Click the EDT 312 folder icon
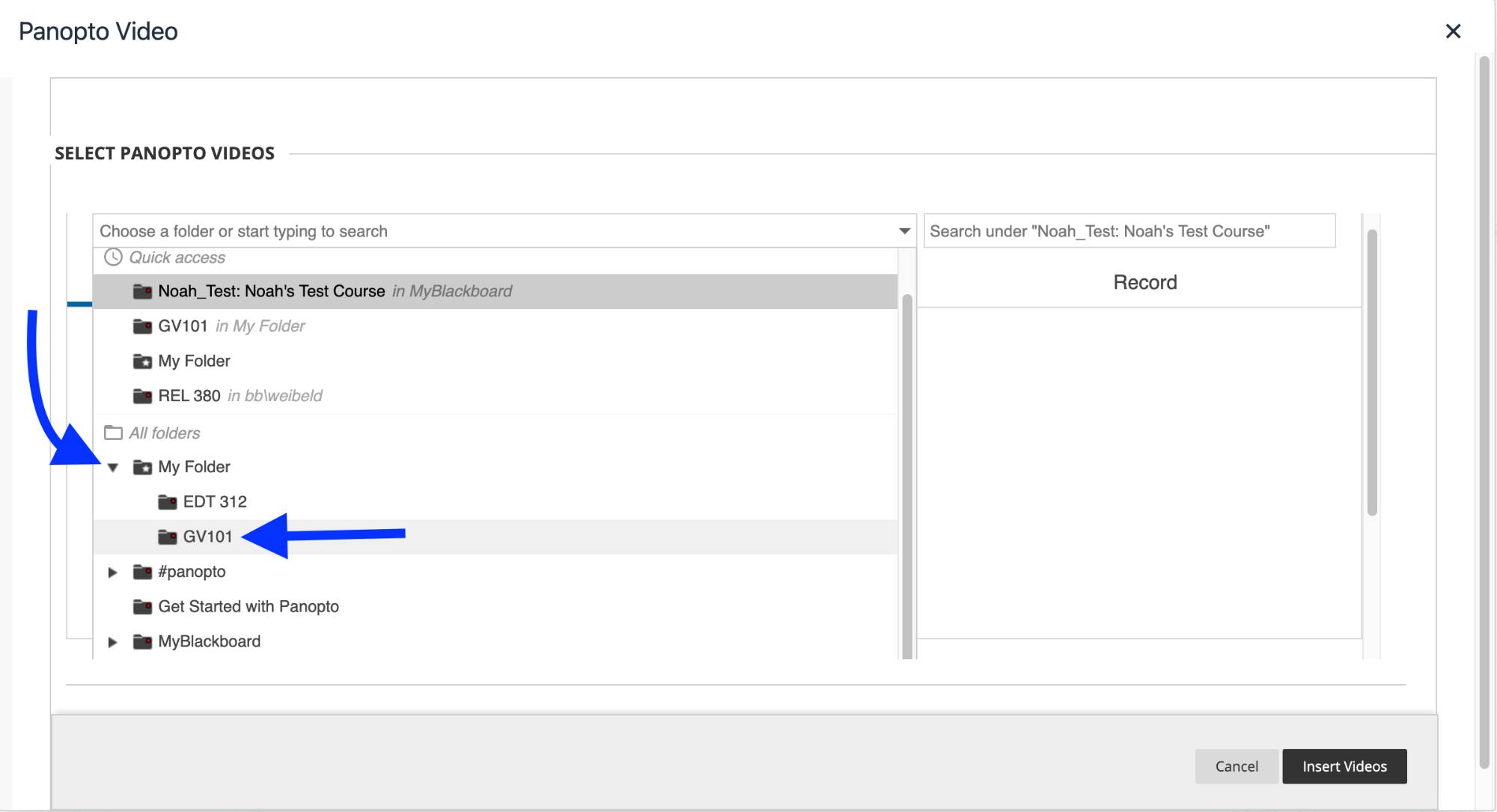1497x812 pixels. [168, 502]
